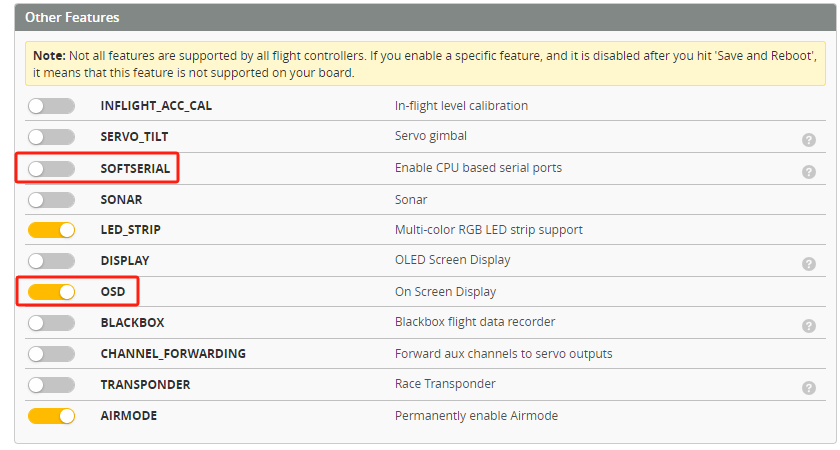Viewport: 840px width, 450px height.
Task: Turn off the OSD toggle
Action: [x=51, y=292]
